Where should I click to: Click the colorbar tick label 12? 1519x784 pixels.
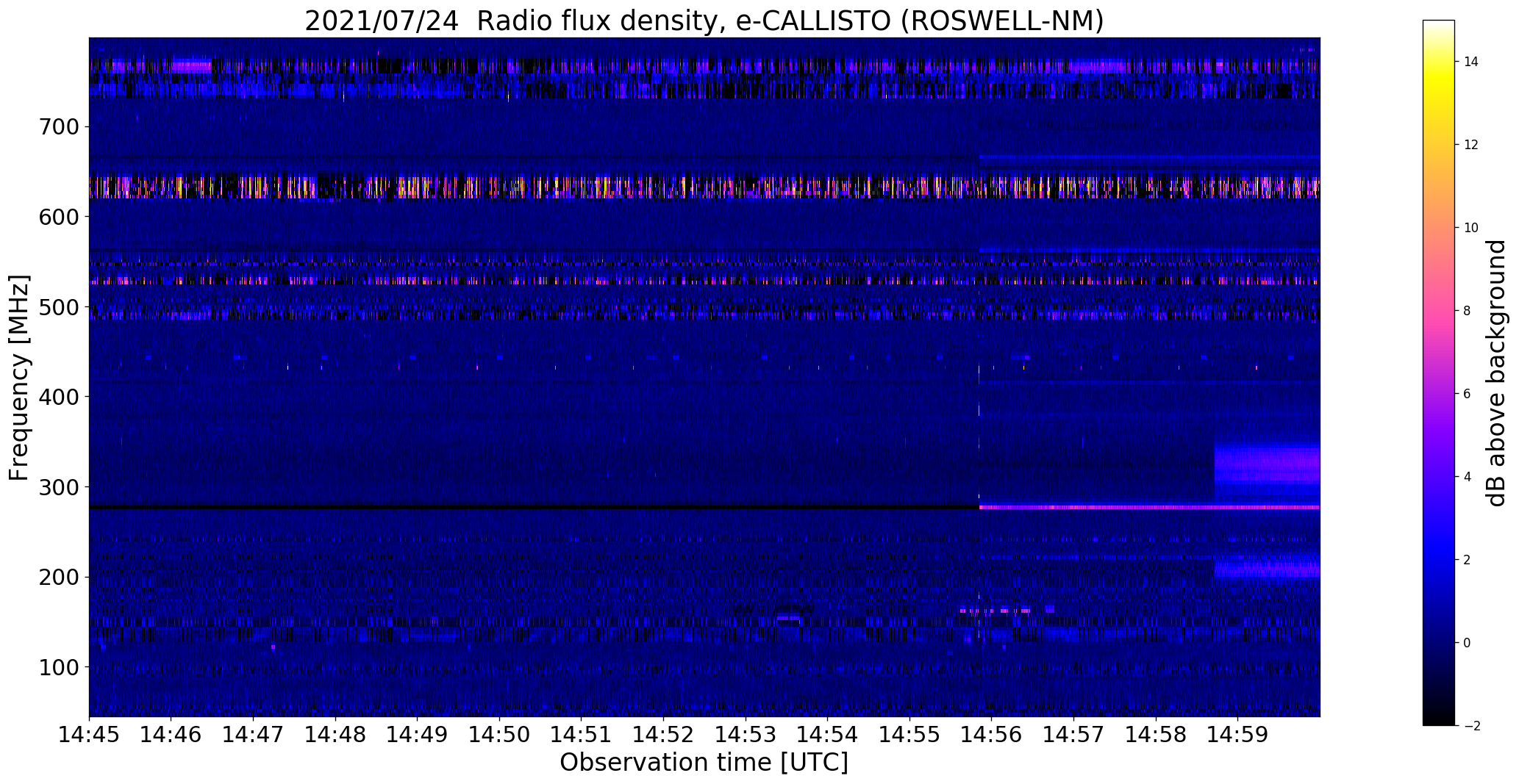[x=1471, y=145]
